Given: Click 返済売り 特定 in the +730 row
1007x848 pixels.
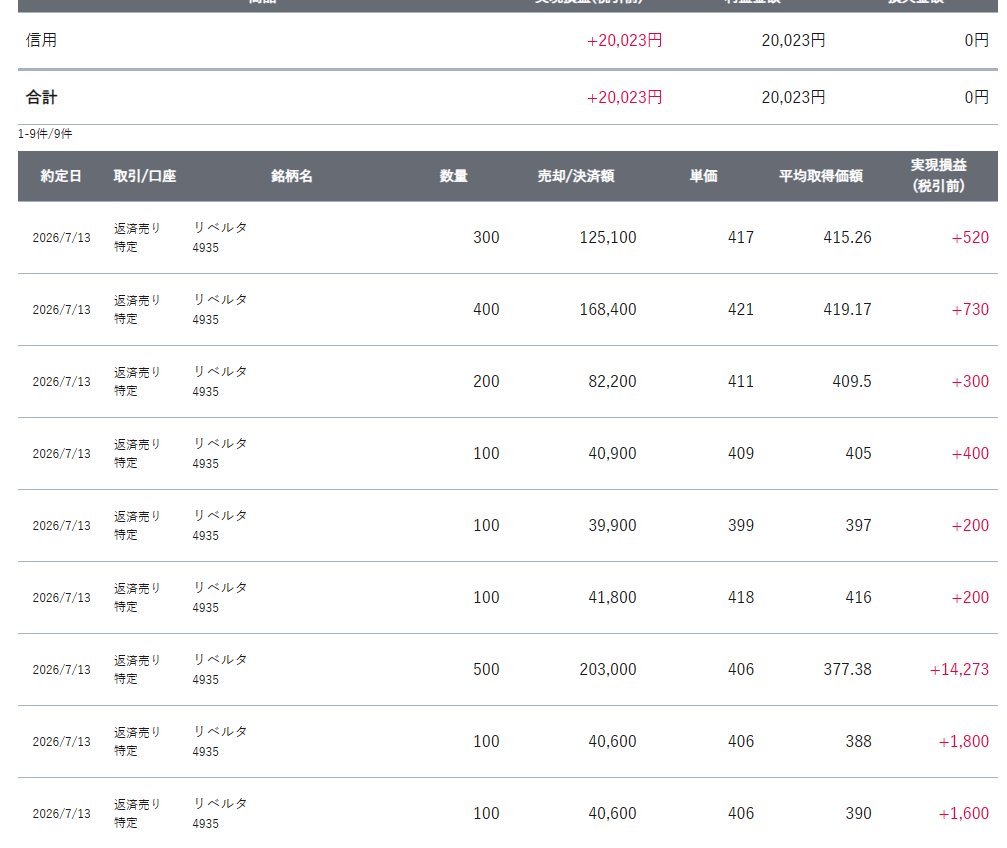Looking at the screenshot, I should (x=137, y=309).
